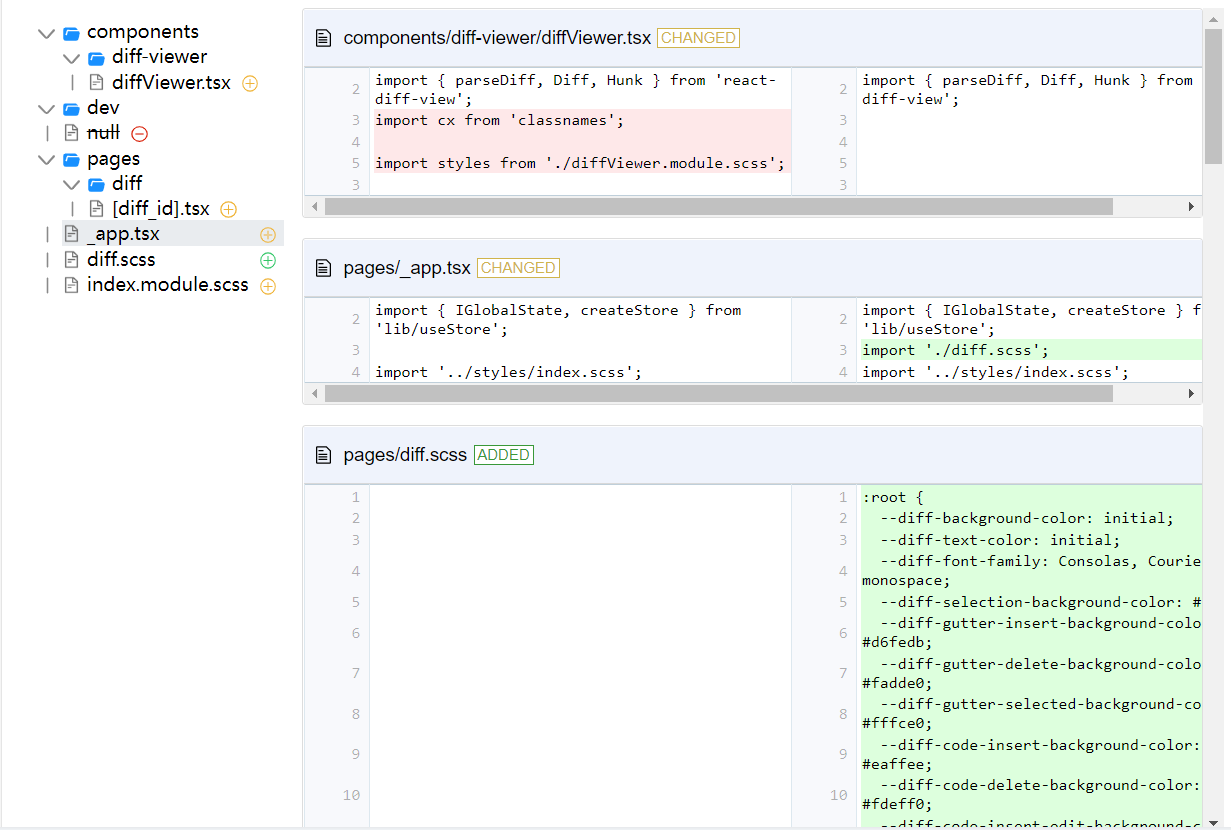The width and height of the screenshot is (1231, 830).
Task: Click right scroll arrow of _app.tsx diff
Action: (x=1191, y=394)
